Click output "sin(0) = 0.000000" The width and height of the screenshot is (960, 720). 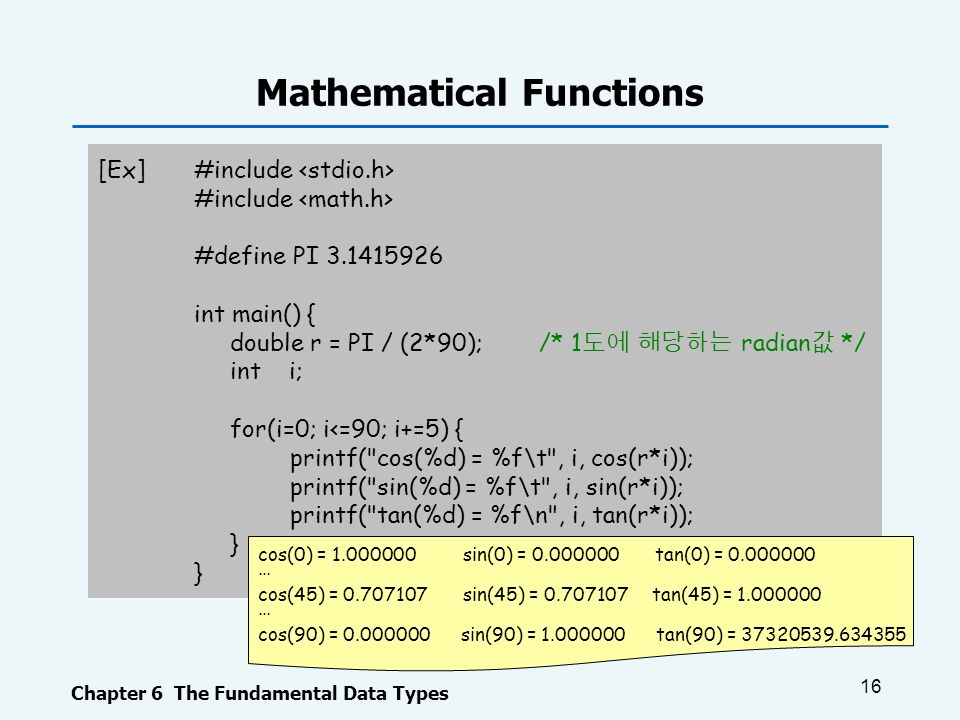tap(541, 555)
